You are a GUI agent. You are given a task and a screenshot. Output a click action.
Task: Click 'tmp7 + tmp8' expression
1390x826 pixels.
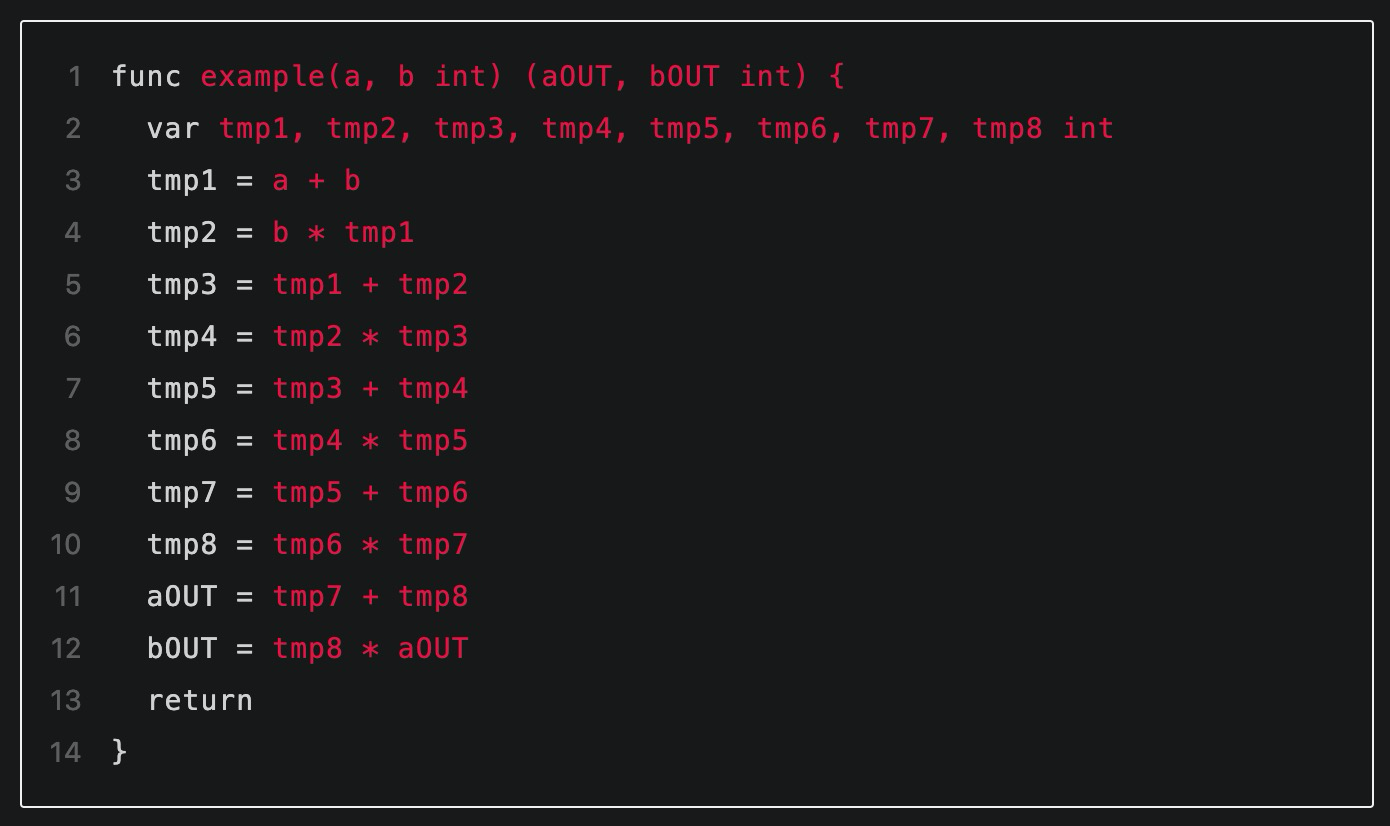point(370,596)
